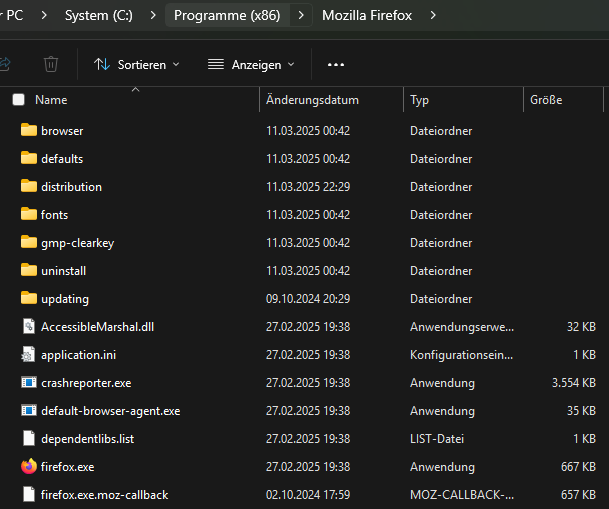Select the firefox.exe.moz-callback file row
Image resolution: width=609 pixels, height=509 pixels.
104,494
